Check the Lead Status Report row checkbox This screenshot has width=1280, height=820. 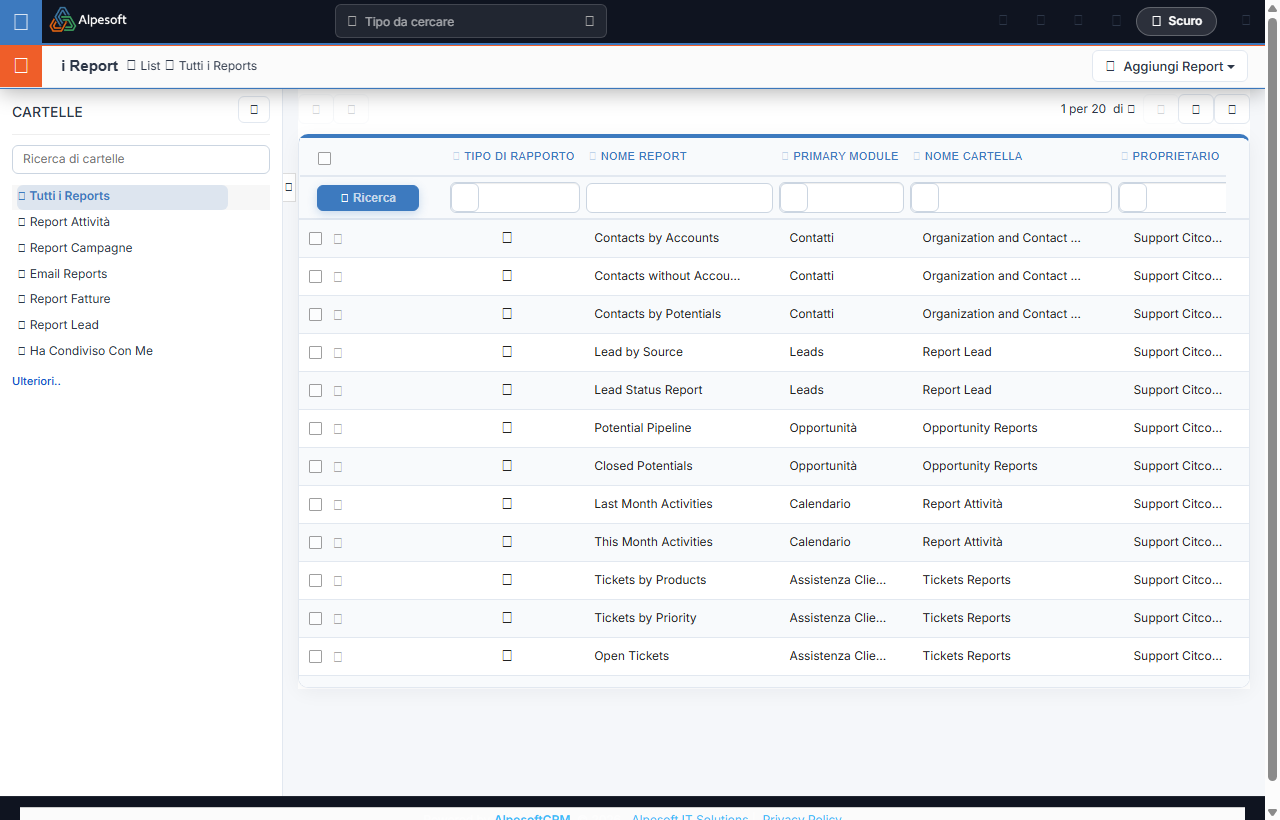(316, 390)
